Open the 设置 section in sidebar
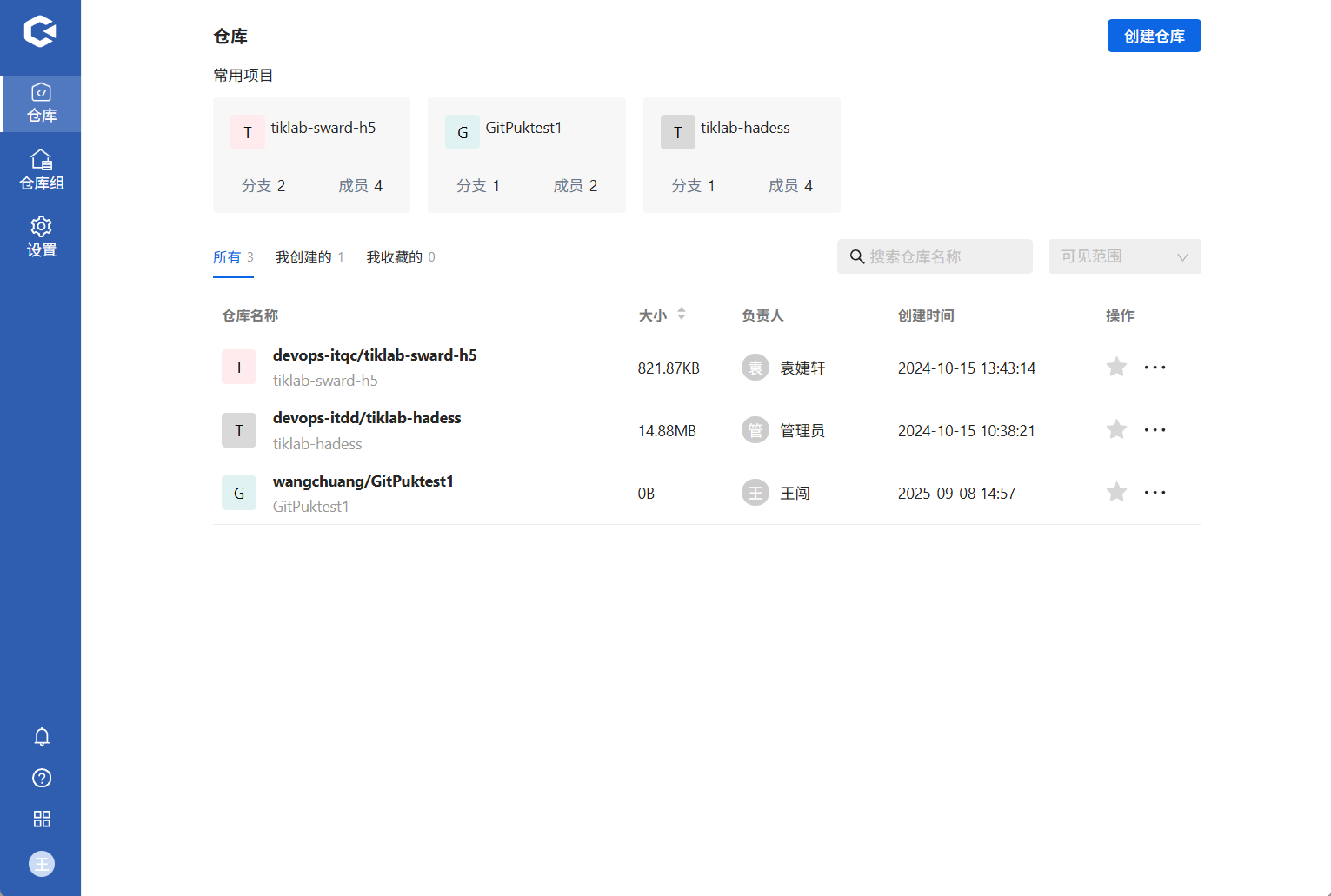The height and width of the screenshot is (896, 1331). click(x=41, y=236)
